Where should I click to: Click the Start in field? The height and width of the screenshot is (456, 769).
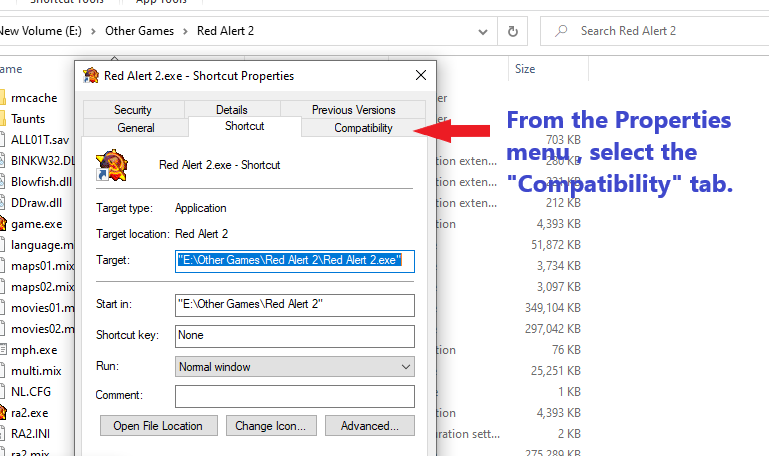click(x=295, y=305)
